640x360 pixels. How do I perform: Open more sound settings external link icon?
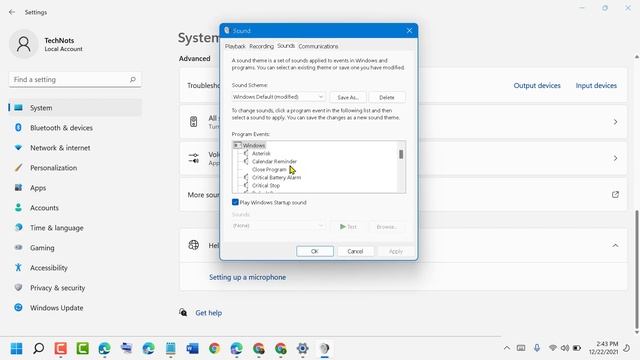615,195
